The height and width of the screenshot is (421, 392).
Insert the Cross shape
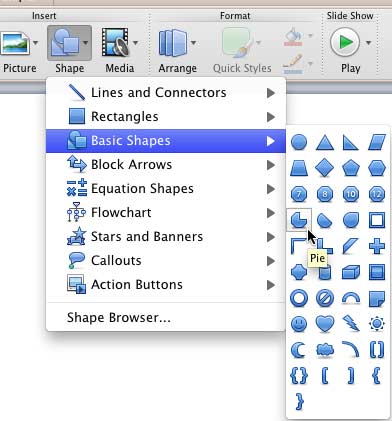377,246
